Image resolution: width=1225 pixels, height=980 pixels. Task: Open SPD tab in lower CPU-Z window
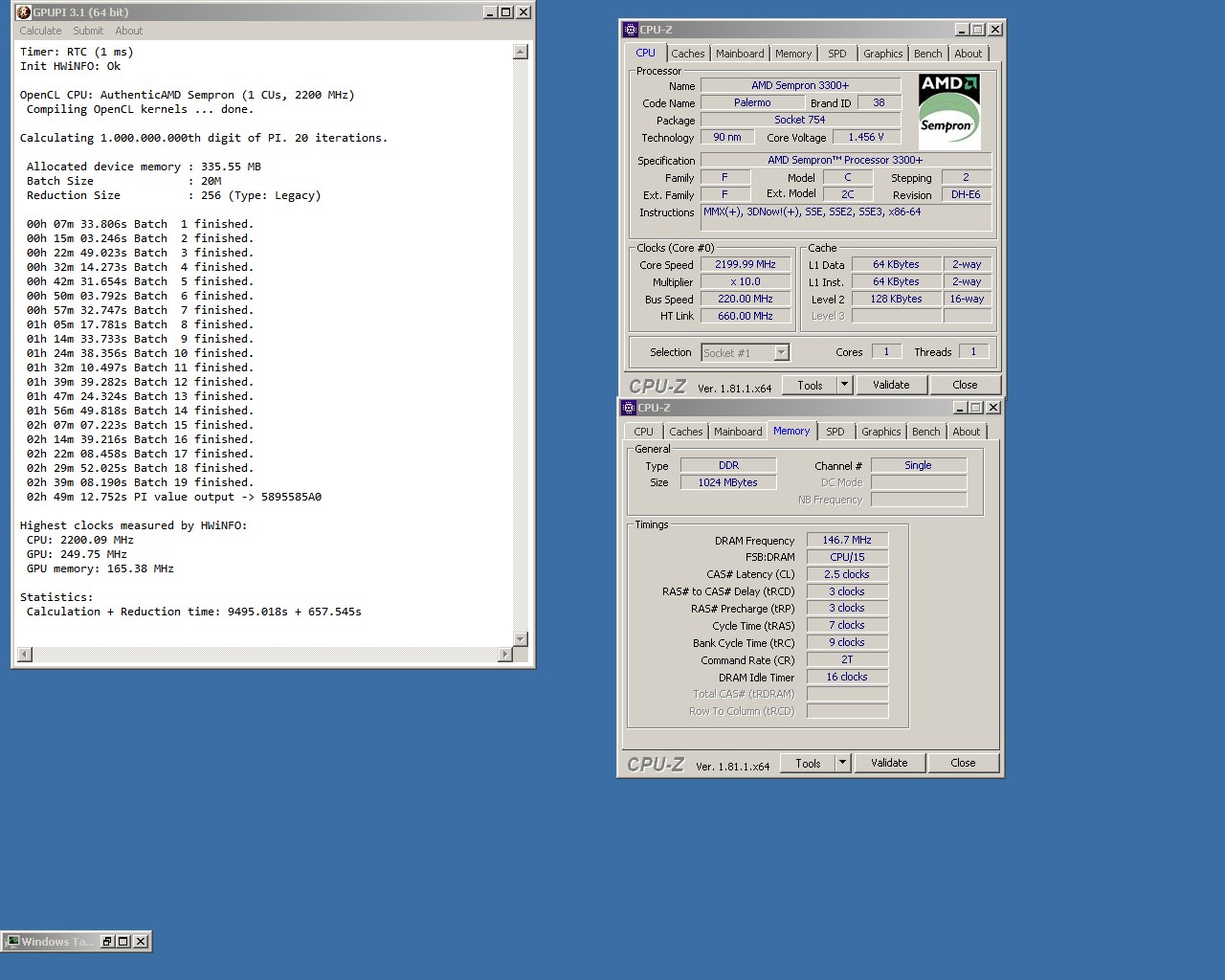click(x=835, y=432)
